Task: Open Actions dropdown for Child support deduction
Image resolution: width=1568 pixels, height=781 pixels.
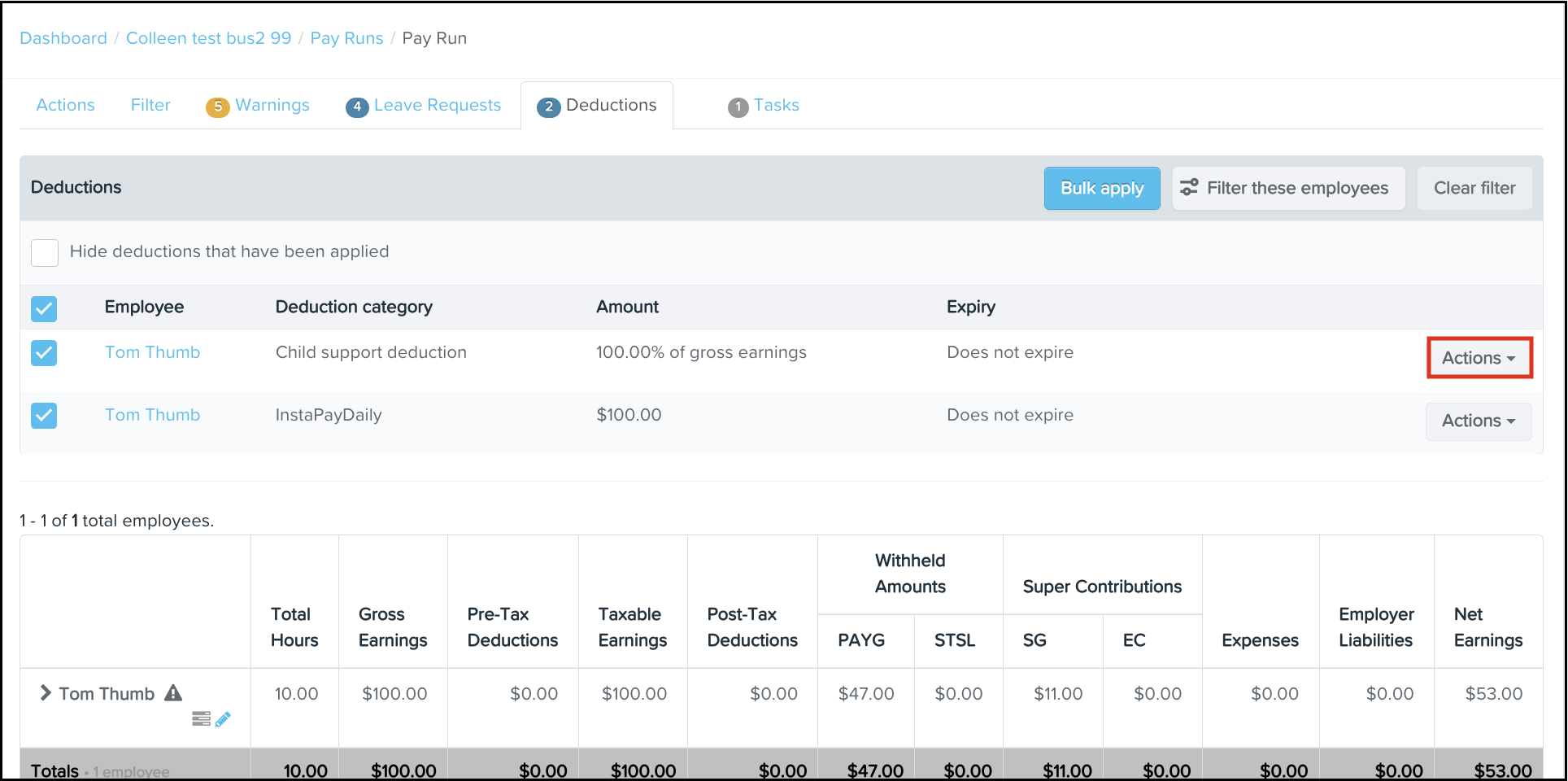Action: pos(1479,358)
